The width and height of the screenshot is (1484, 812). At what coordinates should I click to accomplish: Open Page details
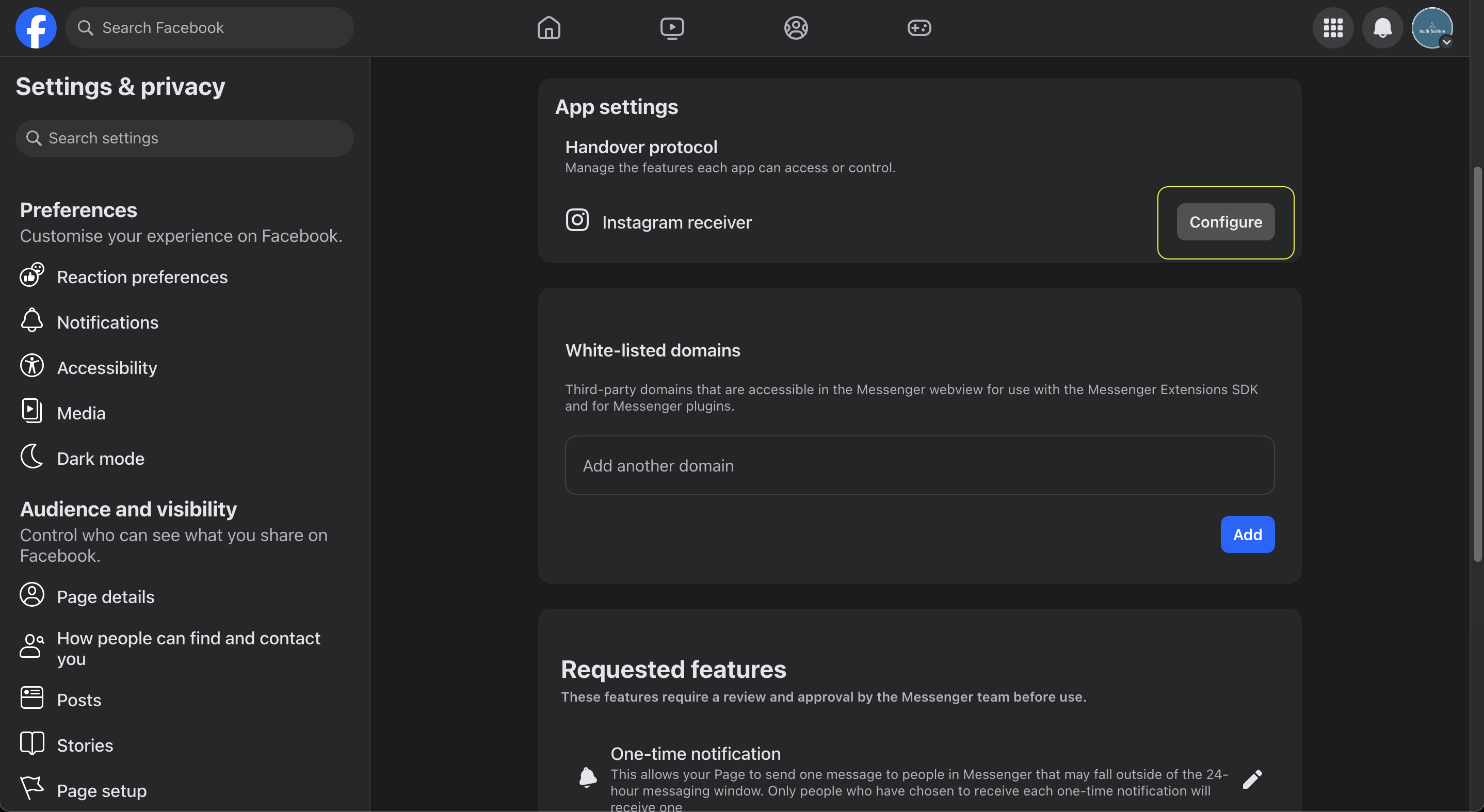(184, 596)
